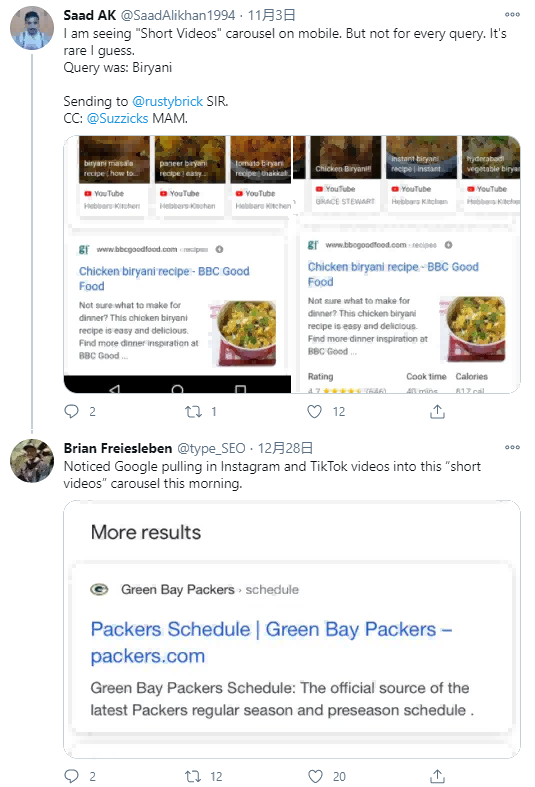Enlarge the biryani search screenshot image
Screen dimensions: 535x787
point(292,265)
